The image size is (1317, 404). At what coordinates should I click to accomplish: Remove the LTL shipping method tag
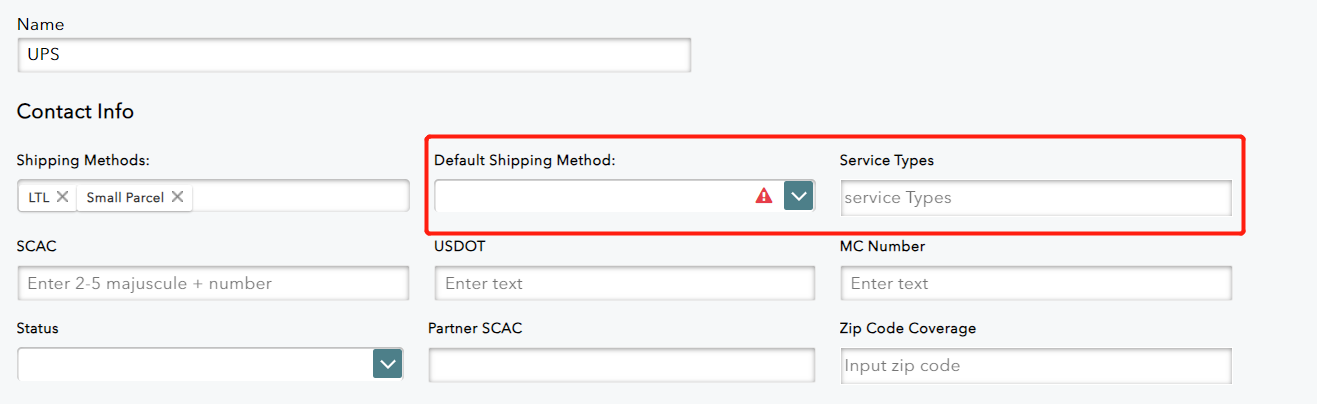point(62,197)
